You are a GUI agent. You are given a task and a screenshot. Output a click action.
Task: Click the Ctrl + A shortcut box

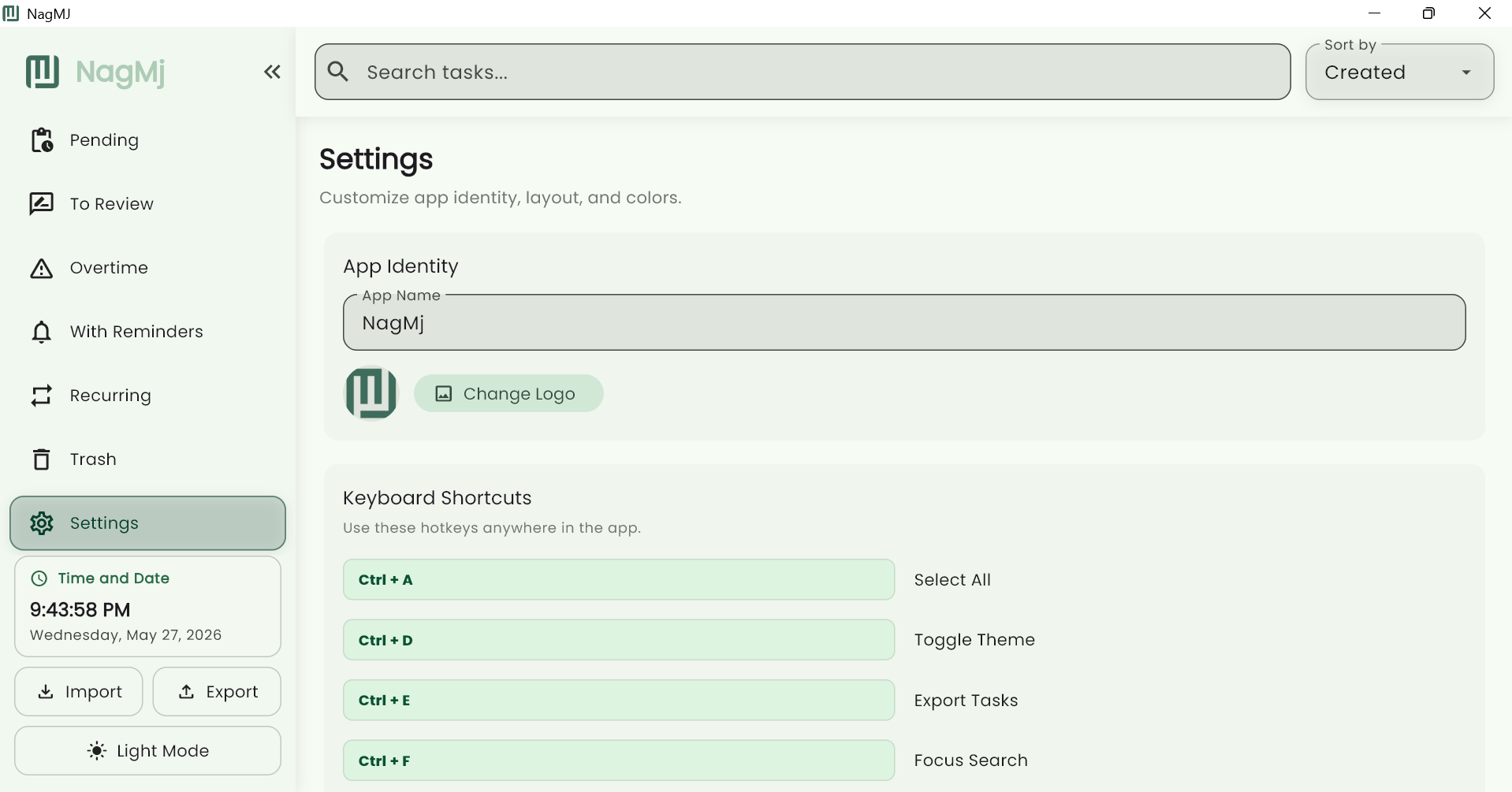(x=619, y=580)
